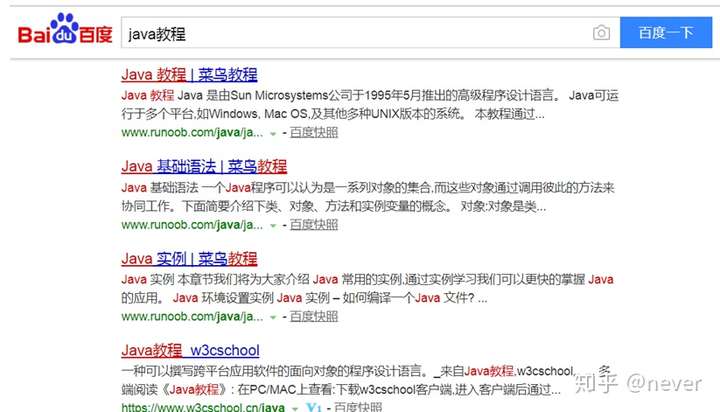Viewport: 720px width, 412px height.
Task: Click the green URL under Java 基础语法 result
Action: pyautogui.click(x=192, y=225)
